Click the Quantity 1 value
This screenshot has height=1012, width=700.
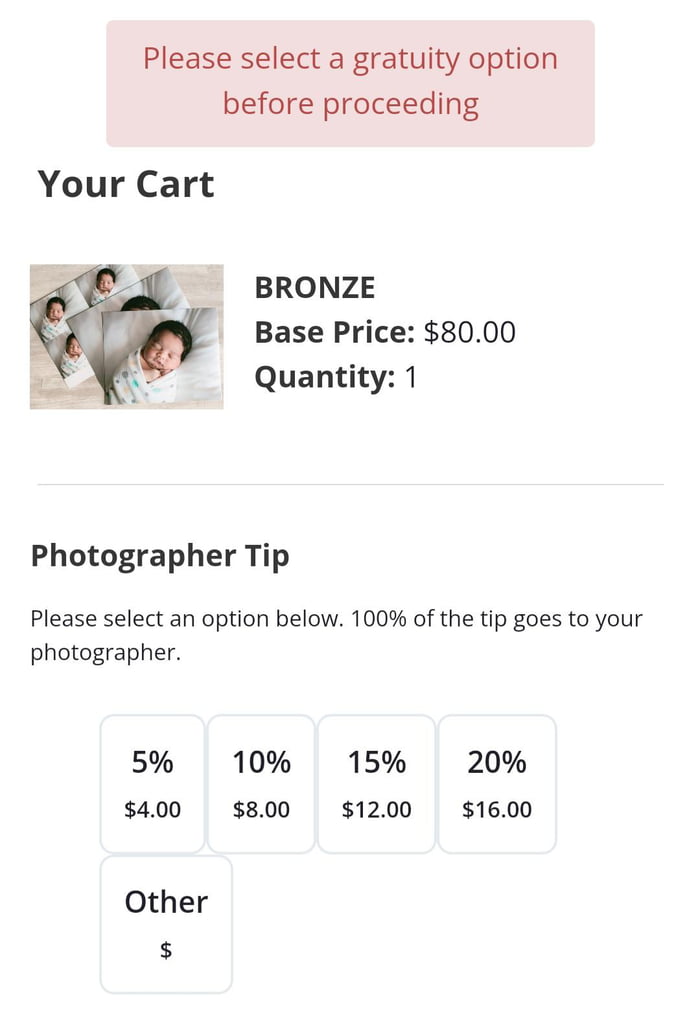(x=410, y=378)
